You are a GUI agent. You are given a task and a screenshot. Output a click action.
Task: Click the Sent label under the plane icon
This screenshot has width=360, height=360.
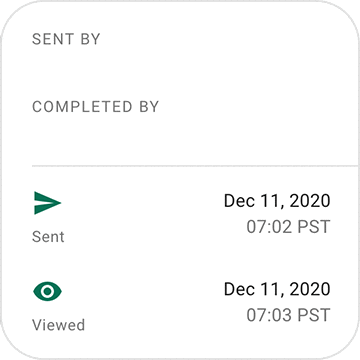pyautogui.click(x=48, y=237)
